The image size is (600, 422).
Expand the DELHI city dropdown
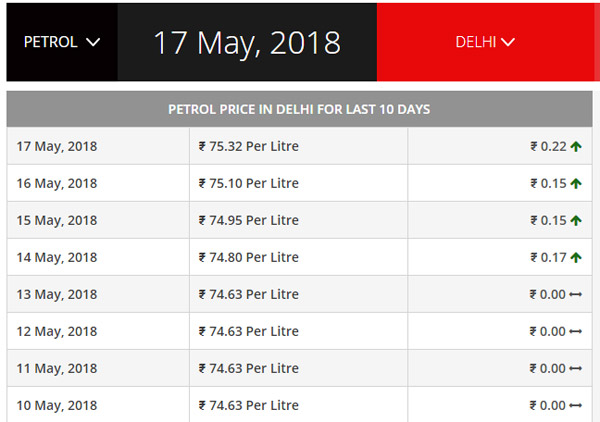click(485, 42)
